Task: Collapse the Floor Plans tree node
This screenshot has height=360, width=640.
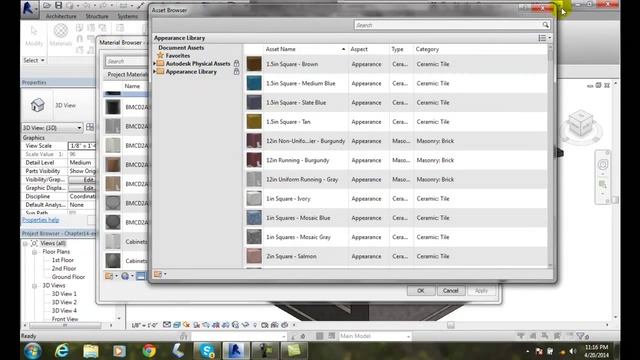Action: [x=35, y=252]
